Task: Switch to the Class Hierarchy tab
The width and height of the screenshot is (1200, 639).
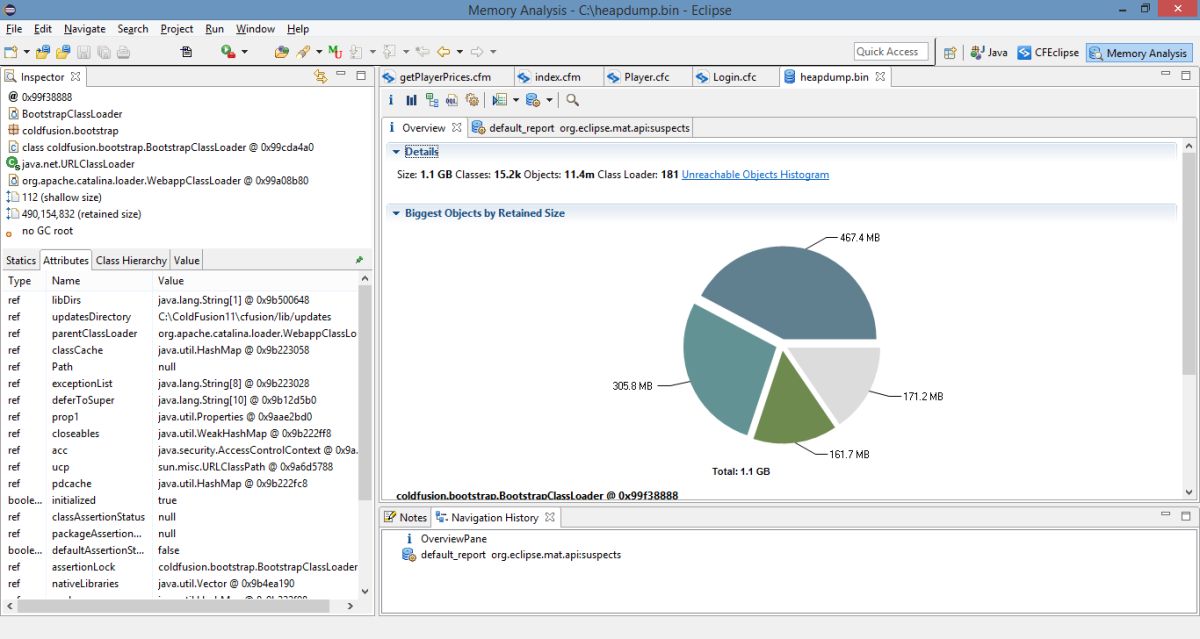Action: (x=131, y=260)
